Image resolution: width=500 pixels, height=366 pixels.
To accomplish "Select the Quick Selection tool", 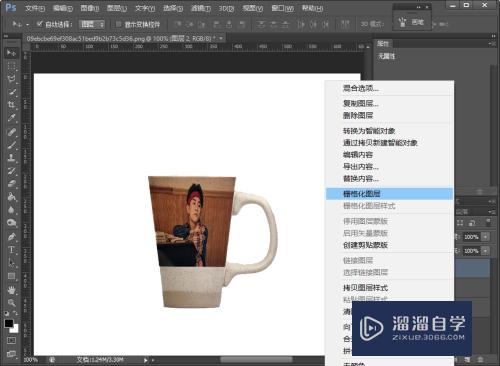I will (11, 92).
